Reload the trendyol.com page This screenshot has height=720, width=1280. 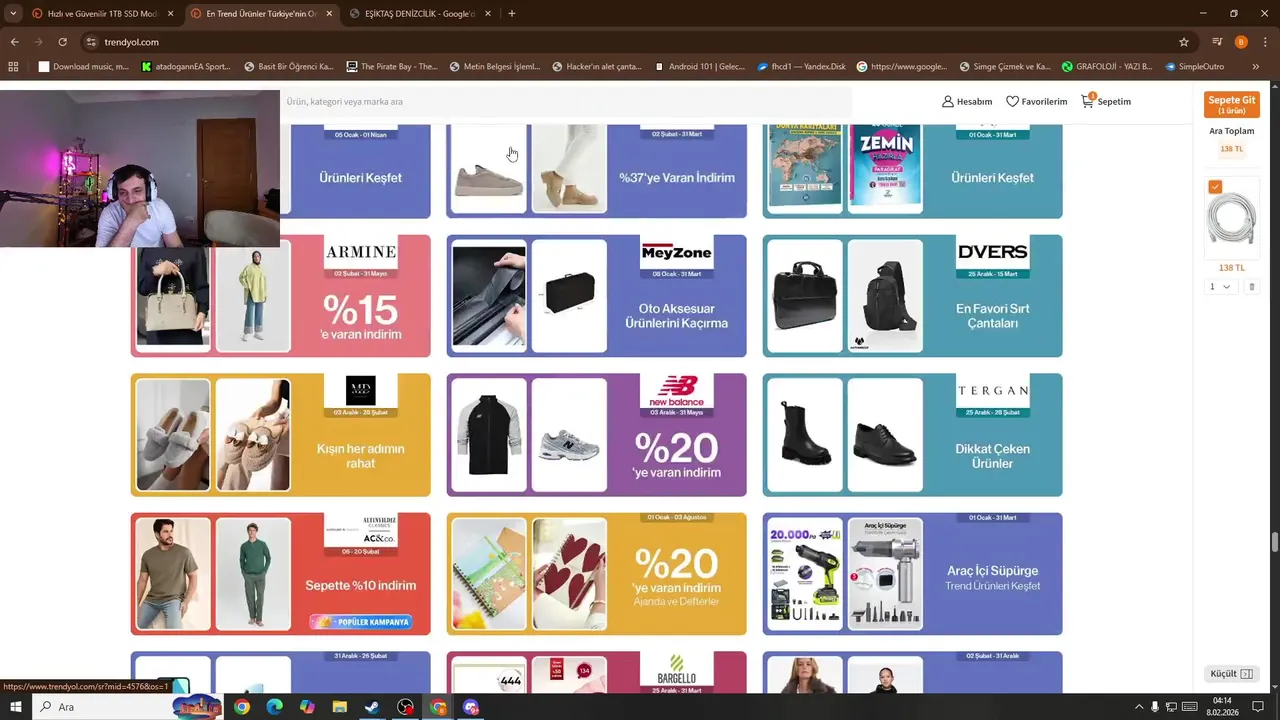click(62, 42)
